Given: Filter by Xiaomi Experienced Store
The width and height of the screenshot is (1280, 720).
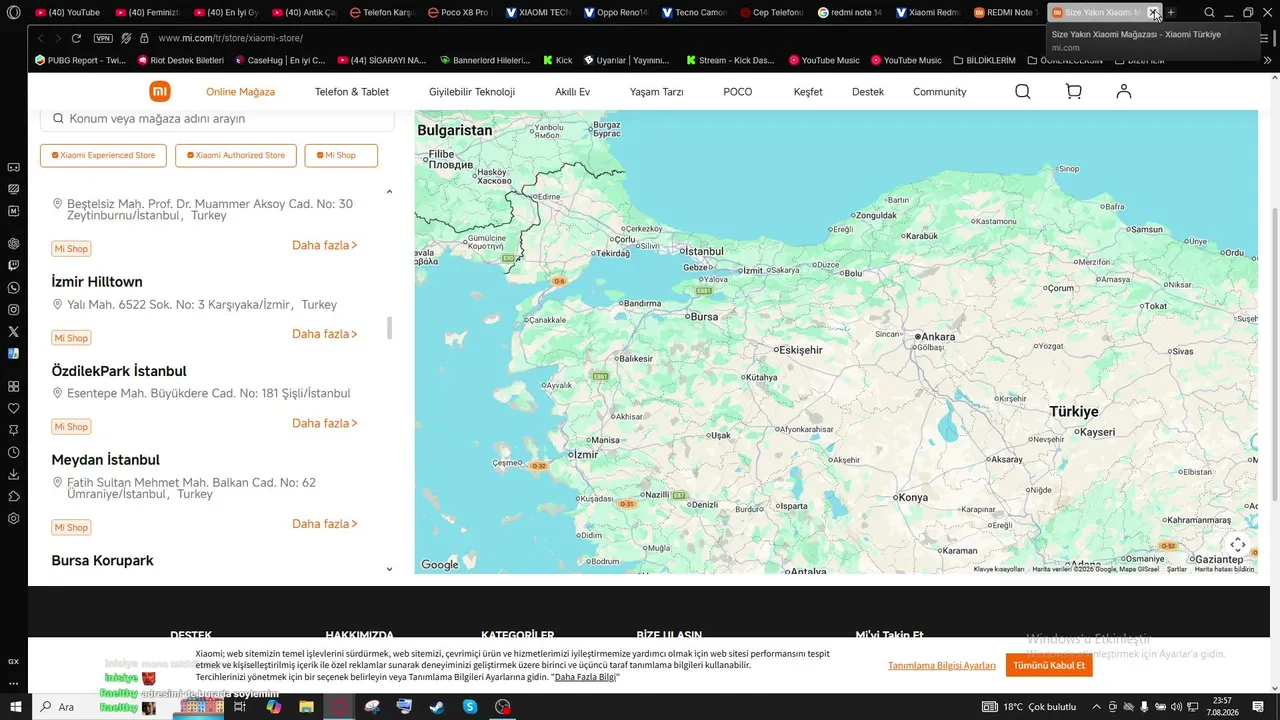Looking at the screenshot, I should point(103,155).
